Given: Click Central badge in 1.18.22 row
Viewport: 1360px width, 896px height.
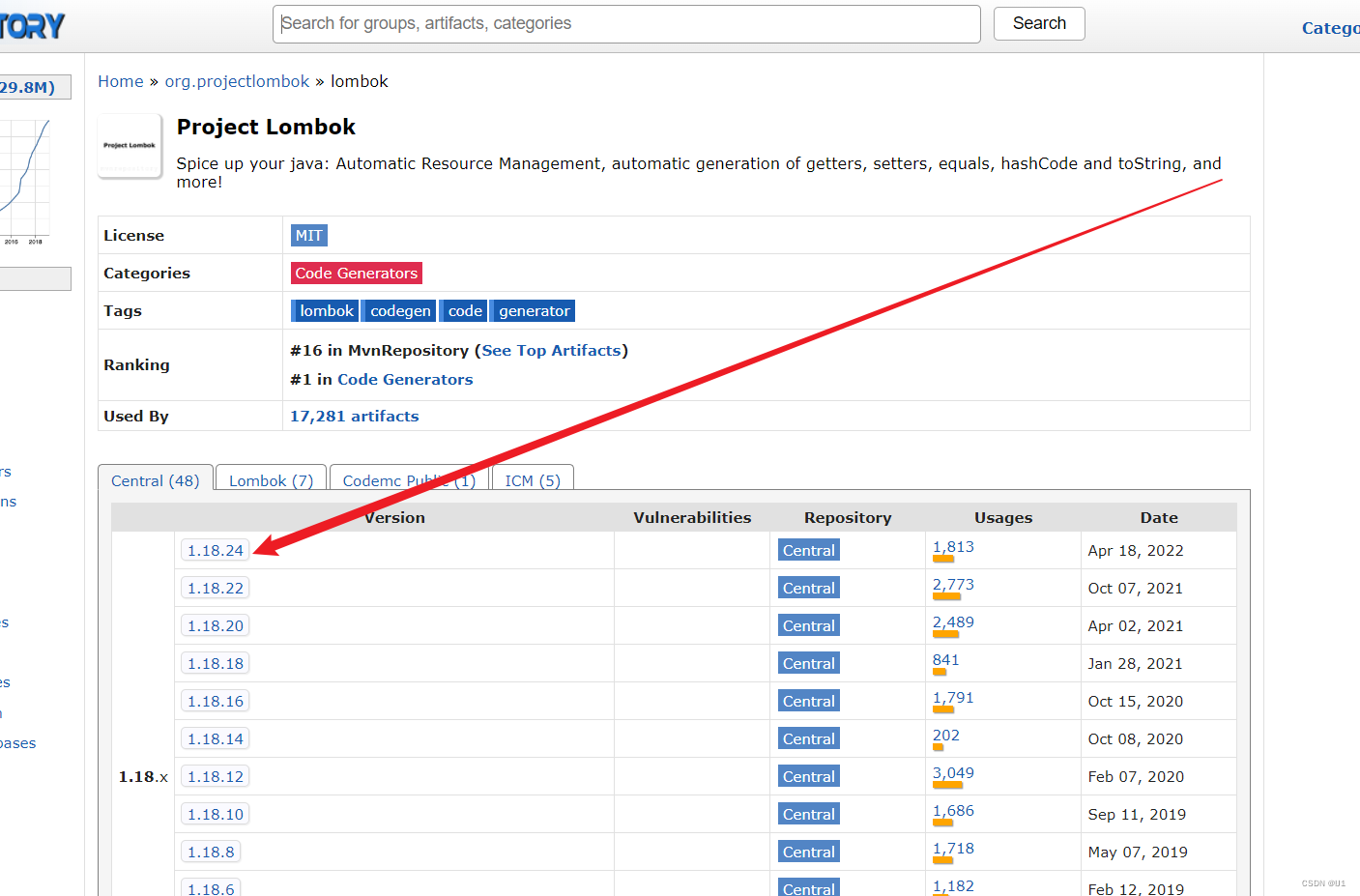Looking at the screenshot, I should (809, 588).
